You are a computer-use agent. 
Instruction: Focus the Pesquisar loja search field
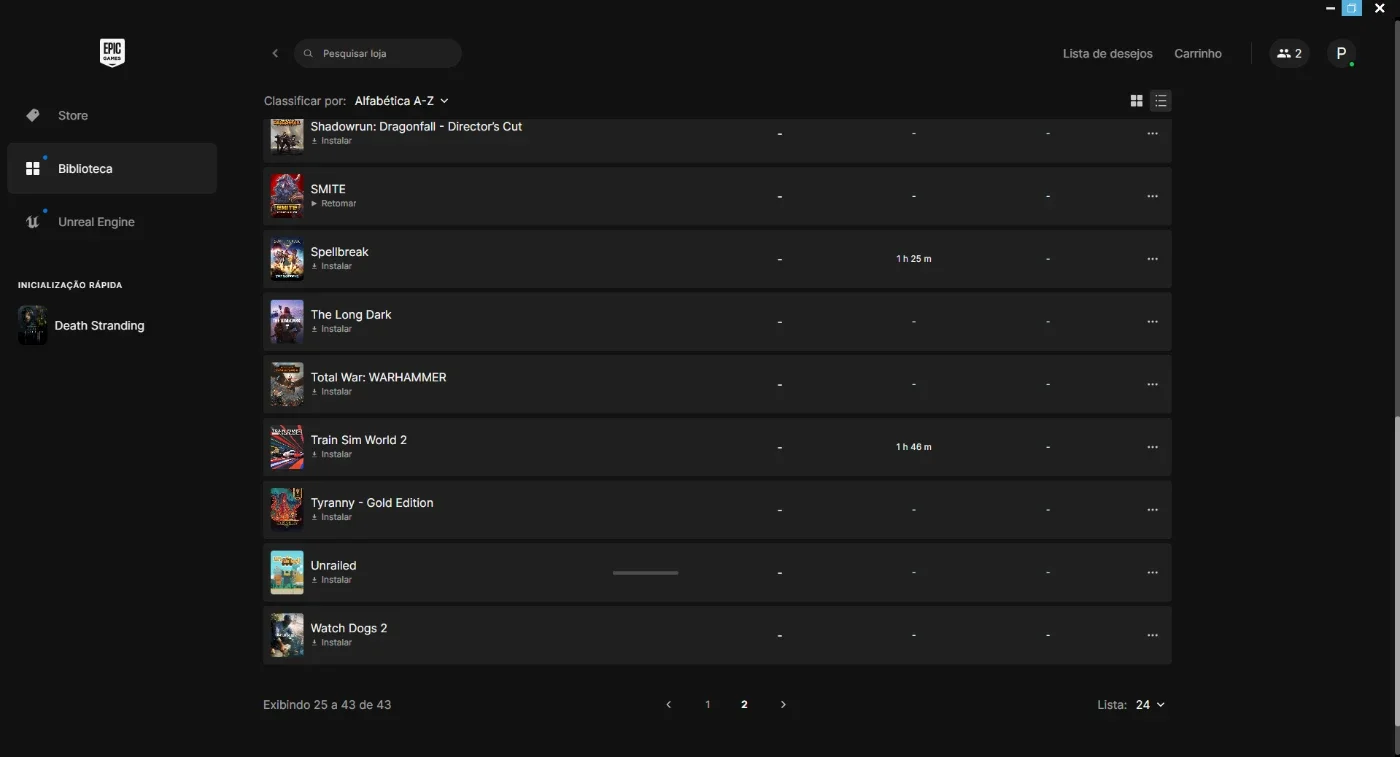pyautogui.click(x=378, y=54)
